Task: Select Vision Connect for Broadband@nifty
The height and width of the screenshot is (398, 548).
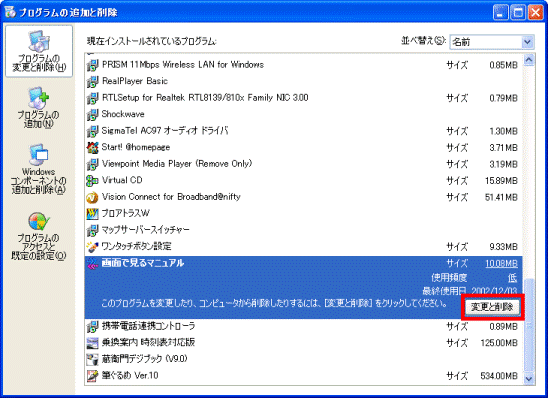Action: pos(304,197)
